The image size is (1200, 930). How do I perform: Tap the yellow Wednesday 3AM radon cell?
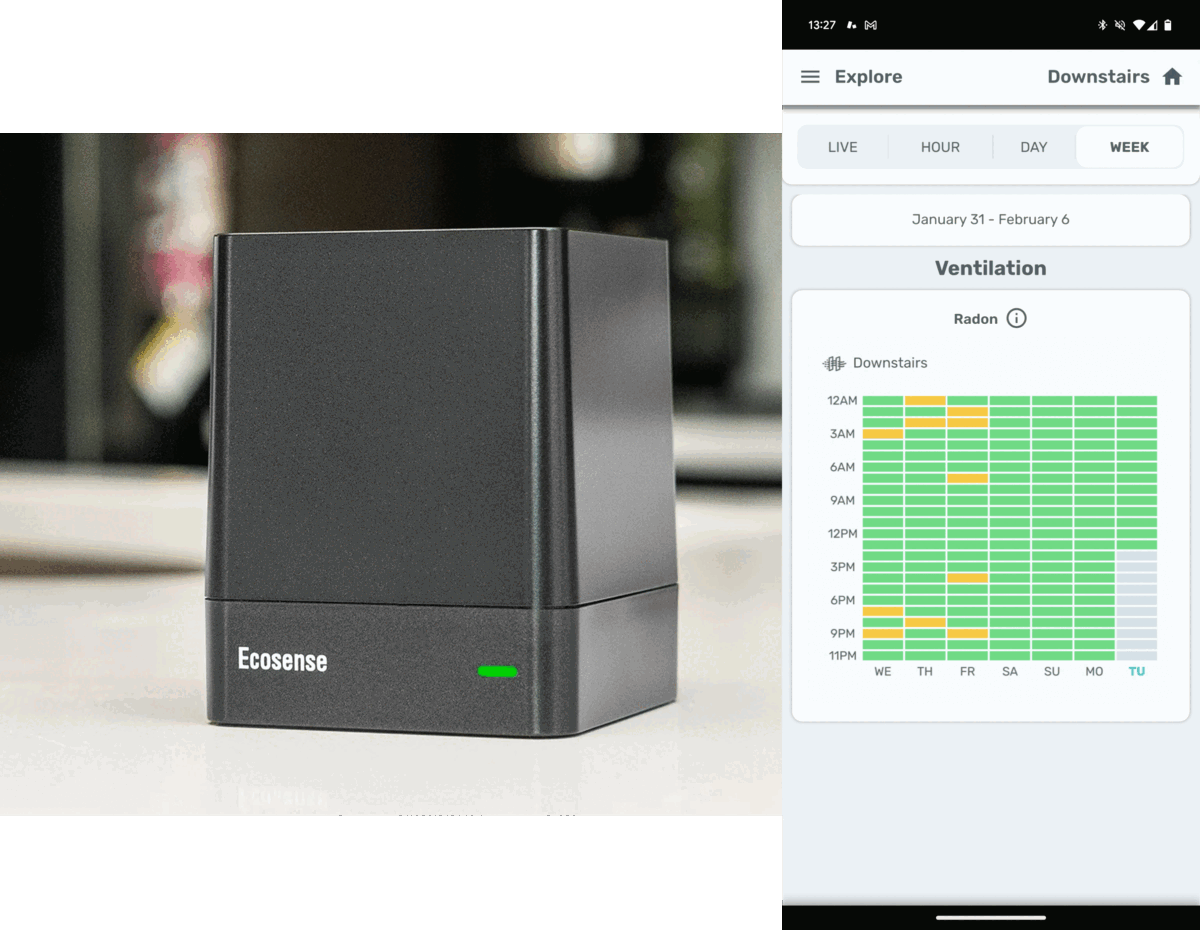883,434
